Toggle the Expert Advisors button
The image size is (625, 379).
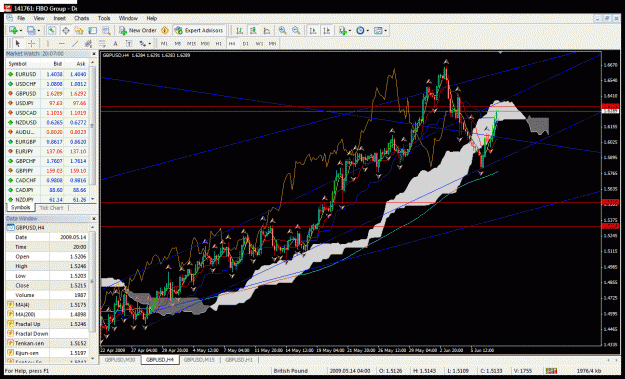[x=199, y=30]
